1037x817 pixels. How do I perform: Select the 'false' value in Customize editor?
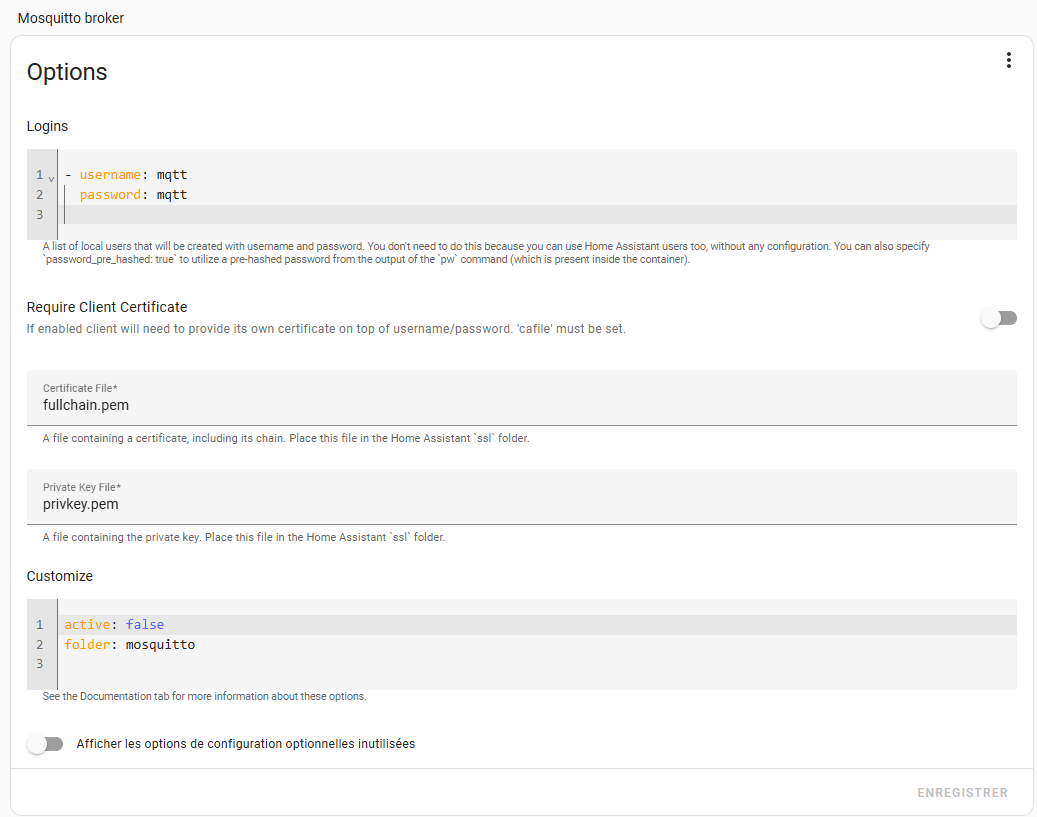click(x=145, y=625)
